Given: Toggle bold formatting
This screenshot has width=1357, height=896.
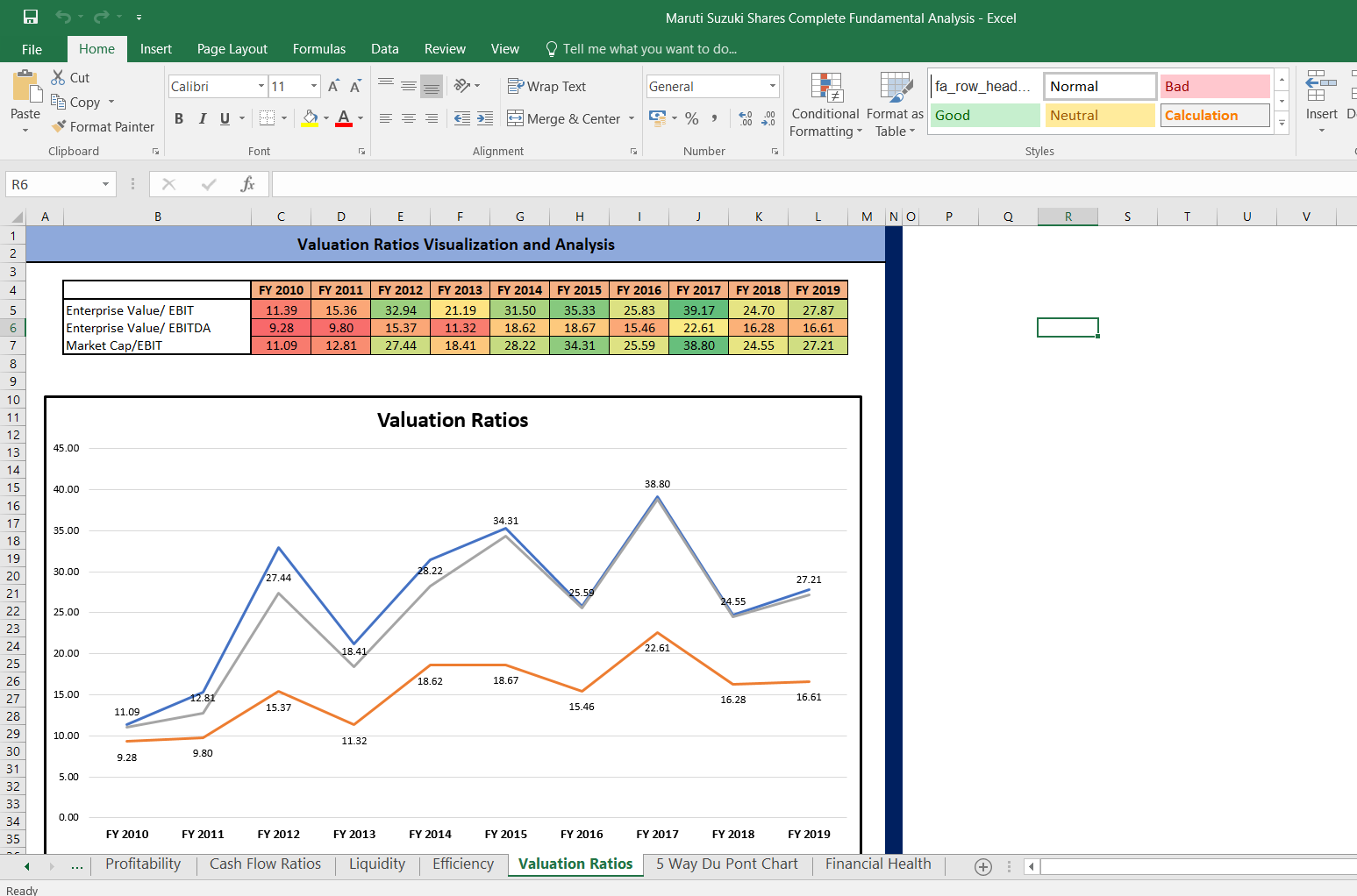Looking at the screenshot, I should [x=179, y=118].
